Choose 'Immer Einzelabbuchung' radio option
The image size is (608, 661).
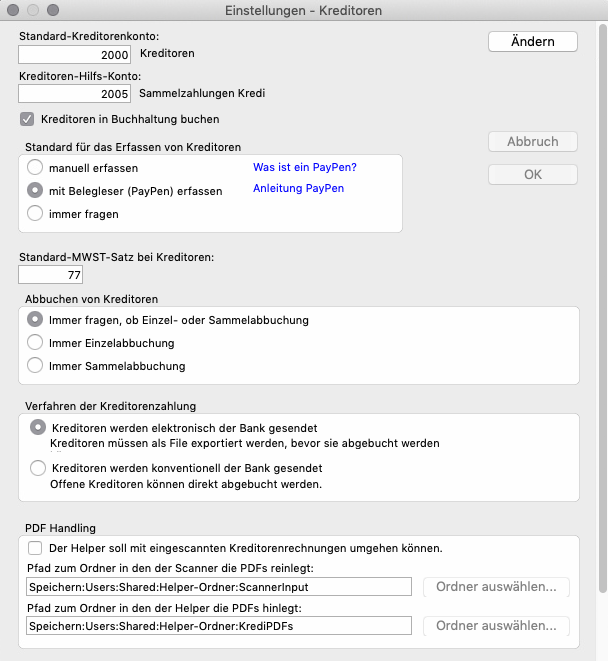pyautogui.click(x=36, y=343)
